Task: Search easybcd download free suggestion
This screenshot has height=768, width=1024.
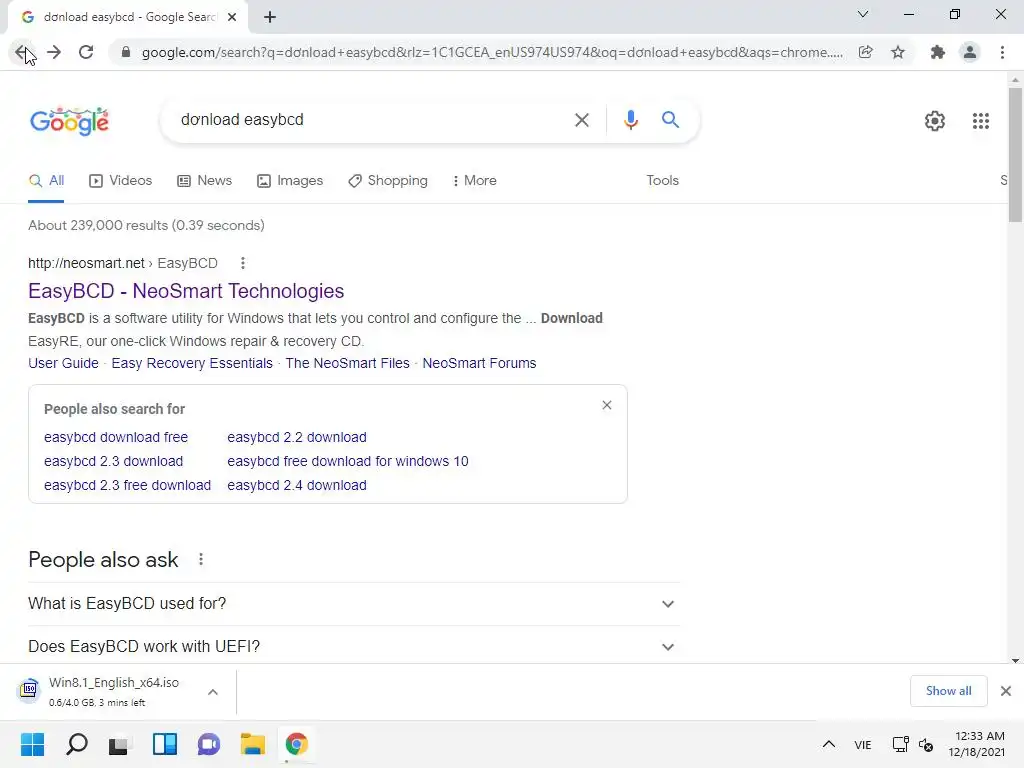Action: coord(116,438)
